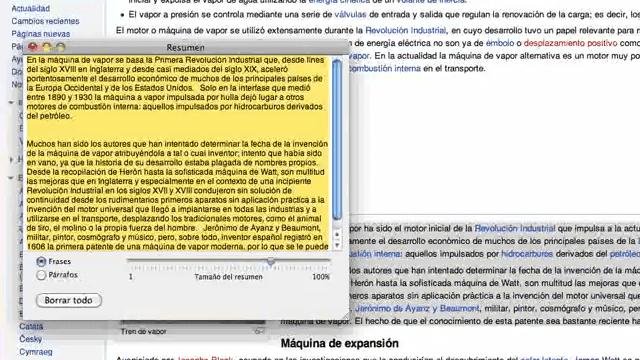Click the 100% label of the summary slider
The width and height of the screenshot is (640, 360).
click(x=321, y=277)
